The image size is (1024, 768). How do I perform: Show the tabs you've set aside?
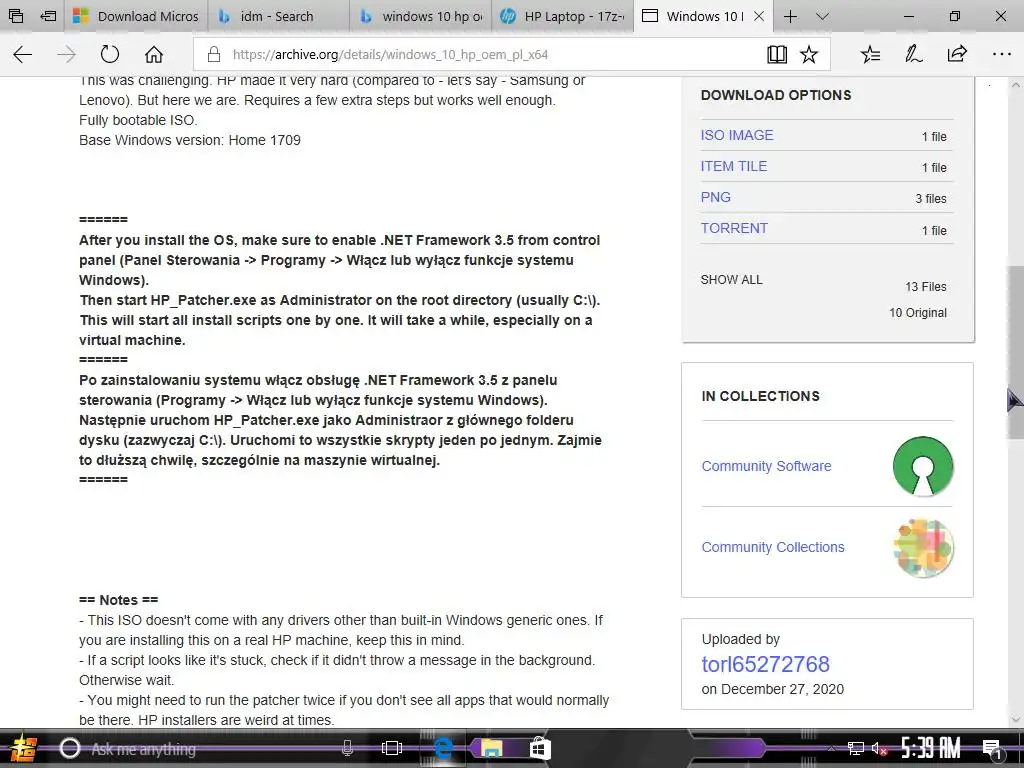click(x=16, y=16)
